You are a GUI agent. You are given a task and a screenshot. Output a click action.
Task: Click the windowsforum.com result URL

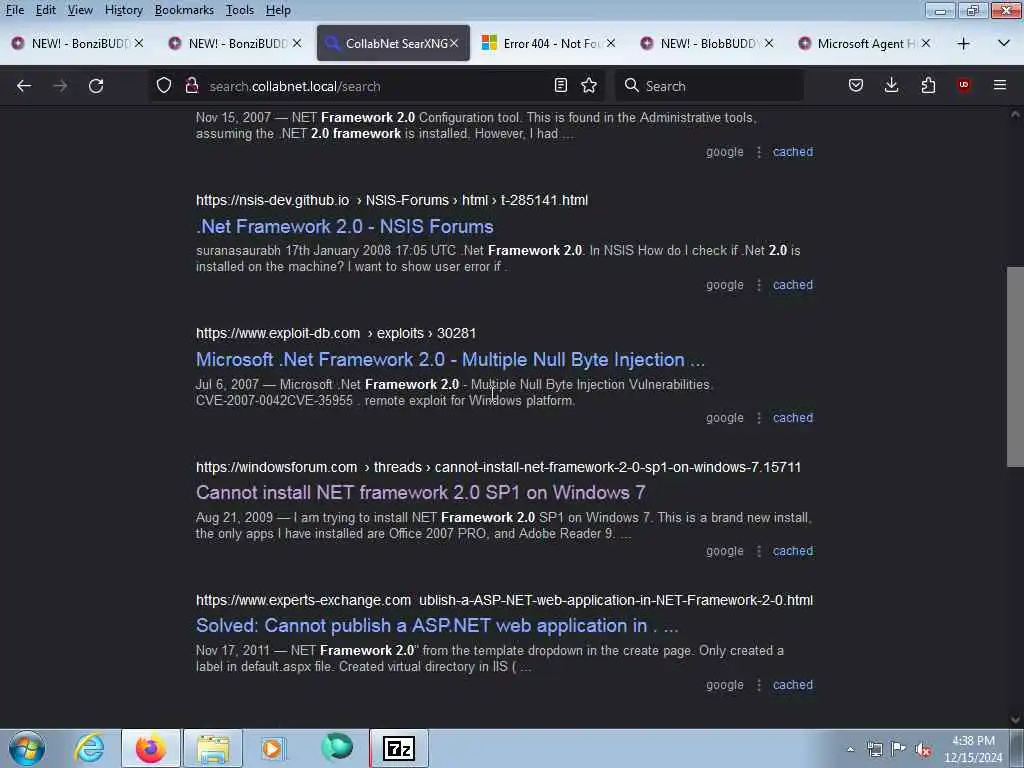click(x=498, y=467)
